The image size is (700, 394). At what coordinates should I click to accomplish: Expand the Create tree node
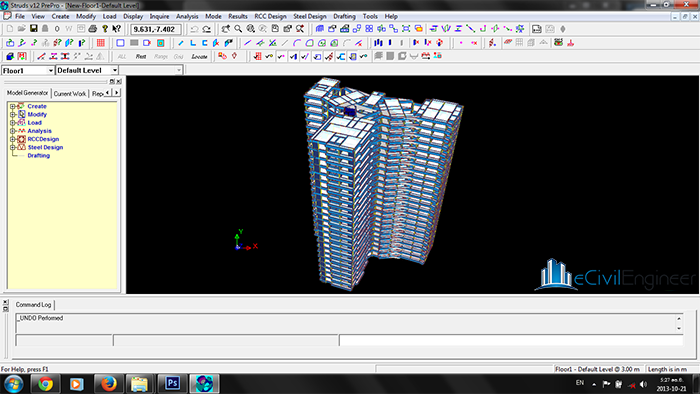click(12, 106)
